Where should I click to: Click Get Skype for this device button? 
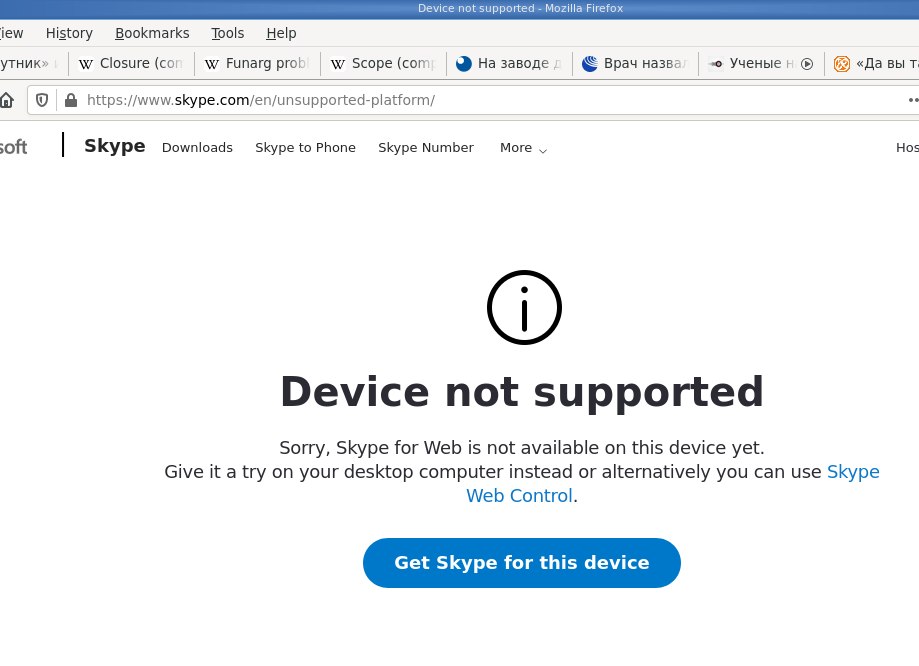[522, 563]
